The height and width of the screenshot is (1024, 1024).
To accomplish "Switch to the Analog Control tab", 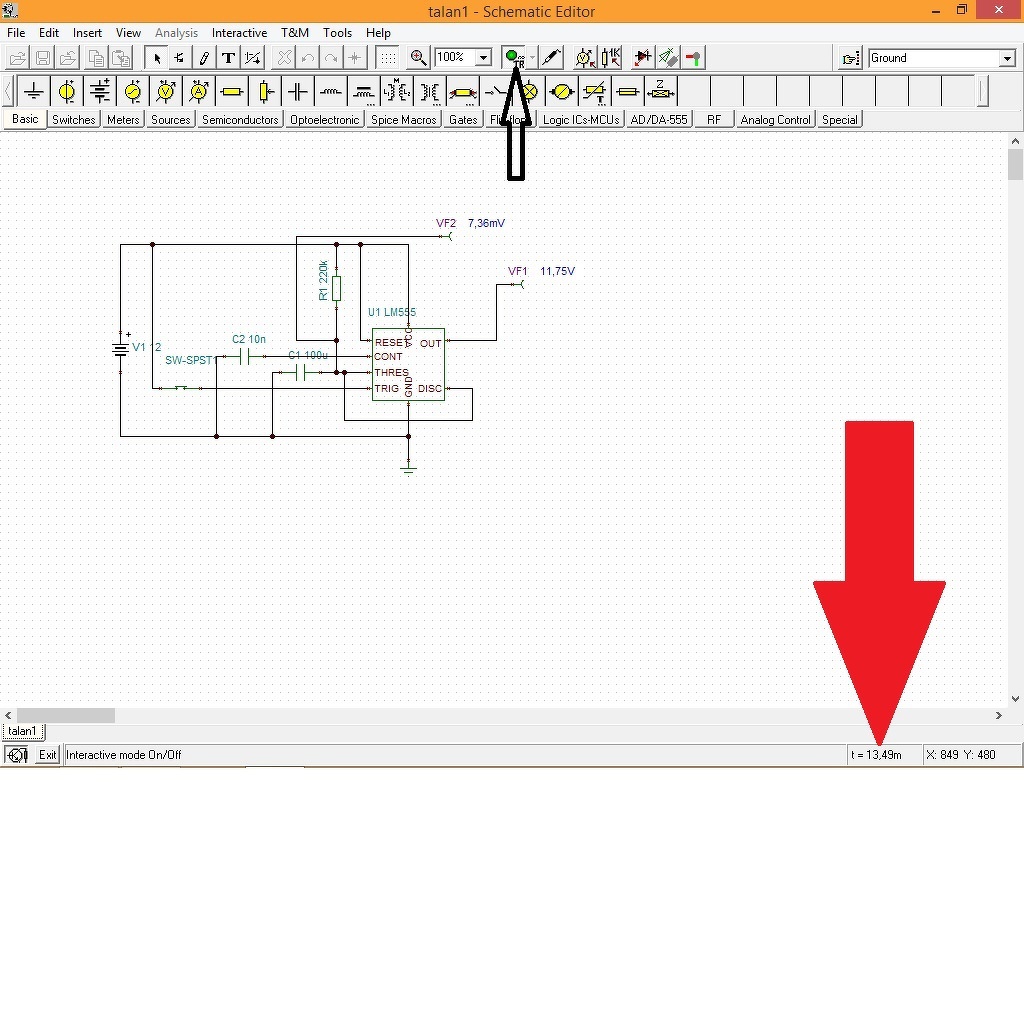I will (775, 120).
